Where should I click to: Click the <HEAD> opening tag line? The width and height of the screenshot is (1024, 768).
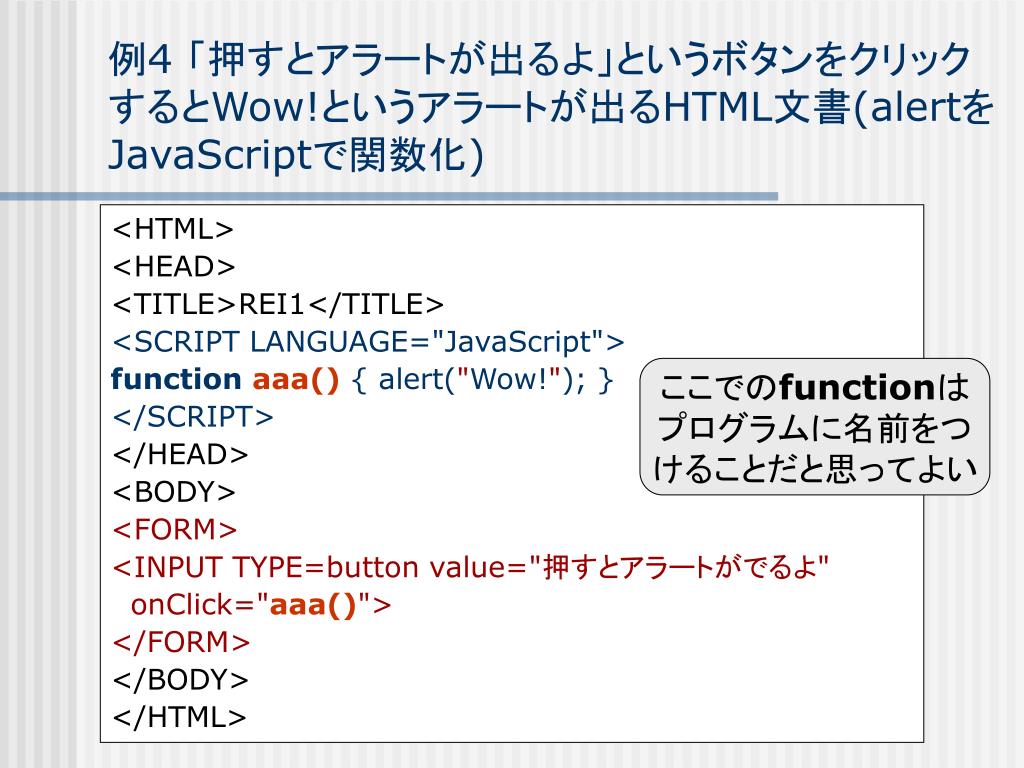(174, 266)
